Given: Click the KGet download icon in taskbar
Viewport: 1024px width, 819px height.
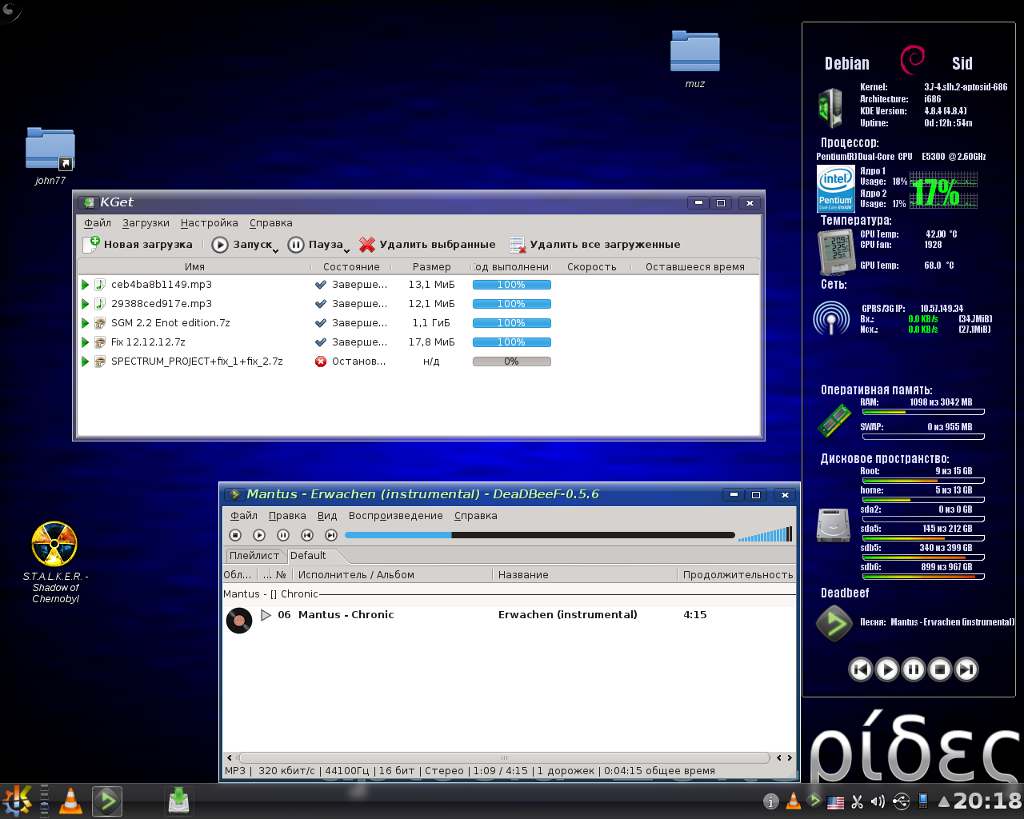Looking at the screenshot, I should 178,801.
